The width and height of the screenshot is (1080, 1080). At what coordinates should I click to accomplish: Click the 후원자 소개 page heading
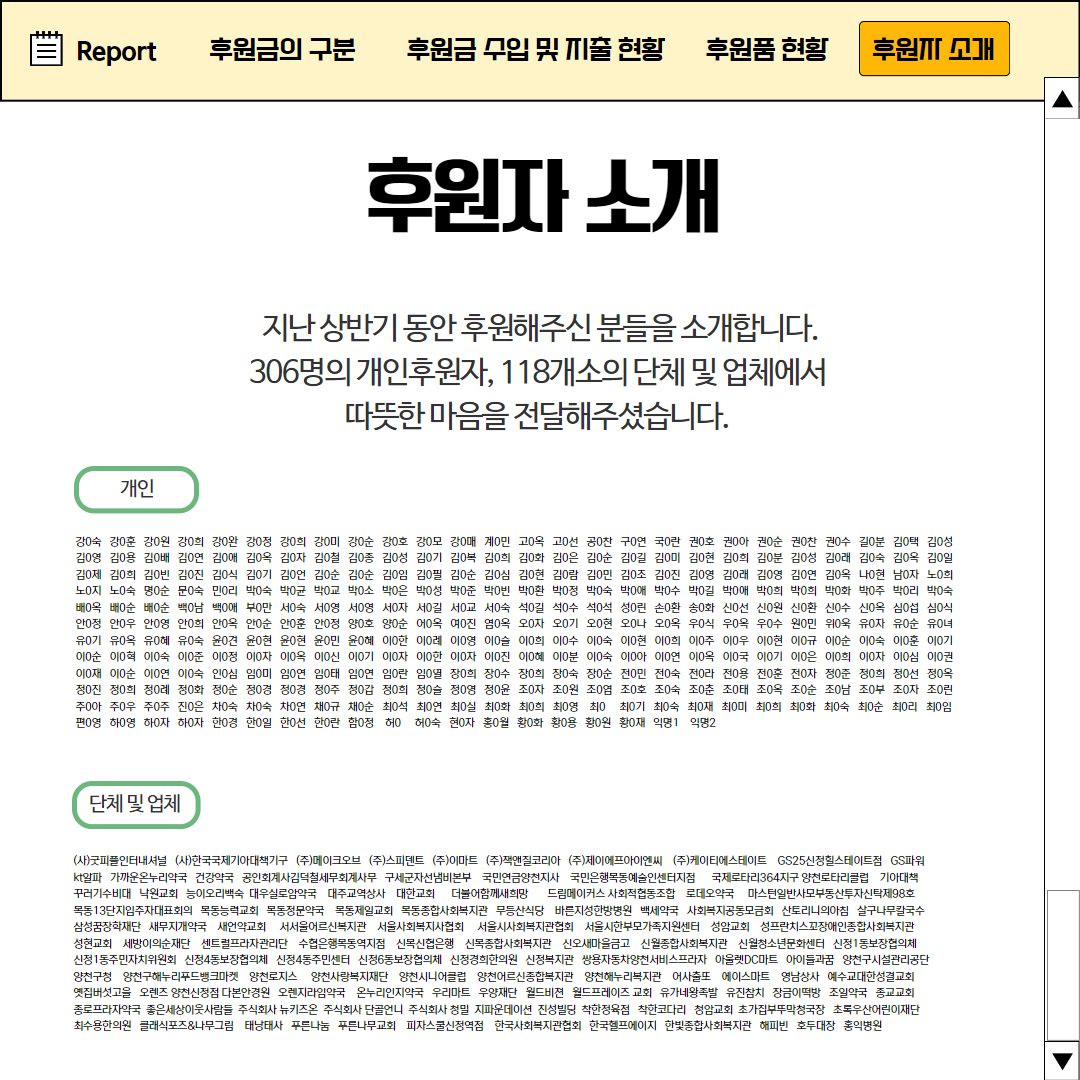click(x=543, y=196)
